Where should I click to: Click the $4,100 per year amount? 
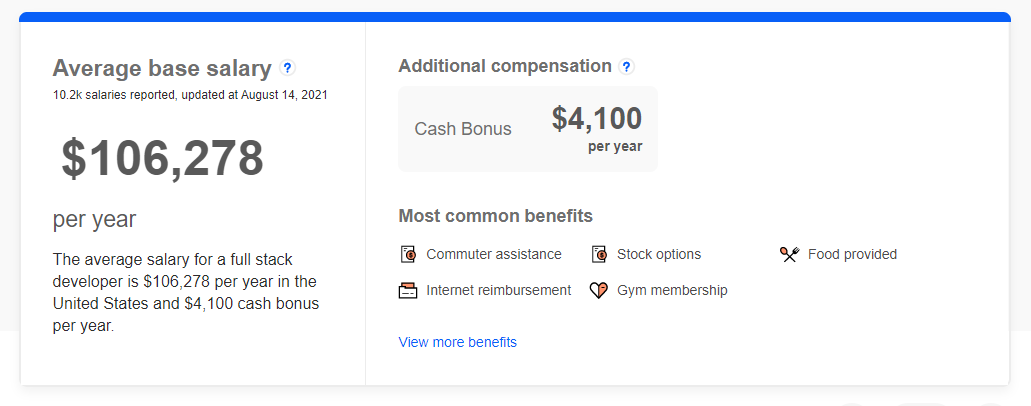pyautogui.click(x=596, y=128)
